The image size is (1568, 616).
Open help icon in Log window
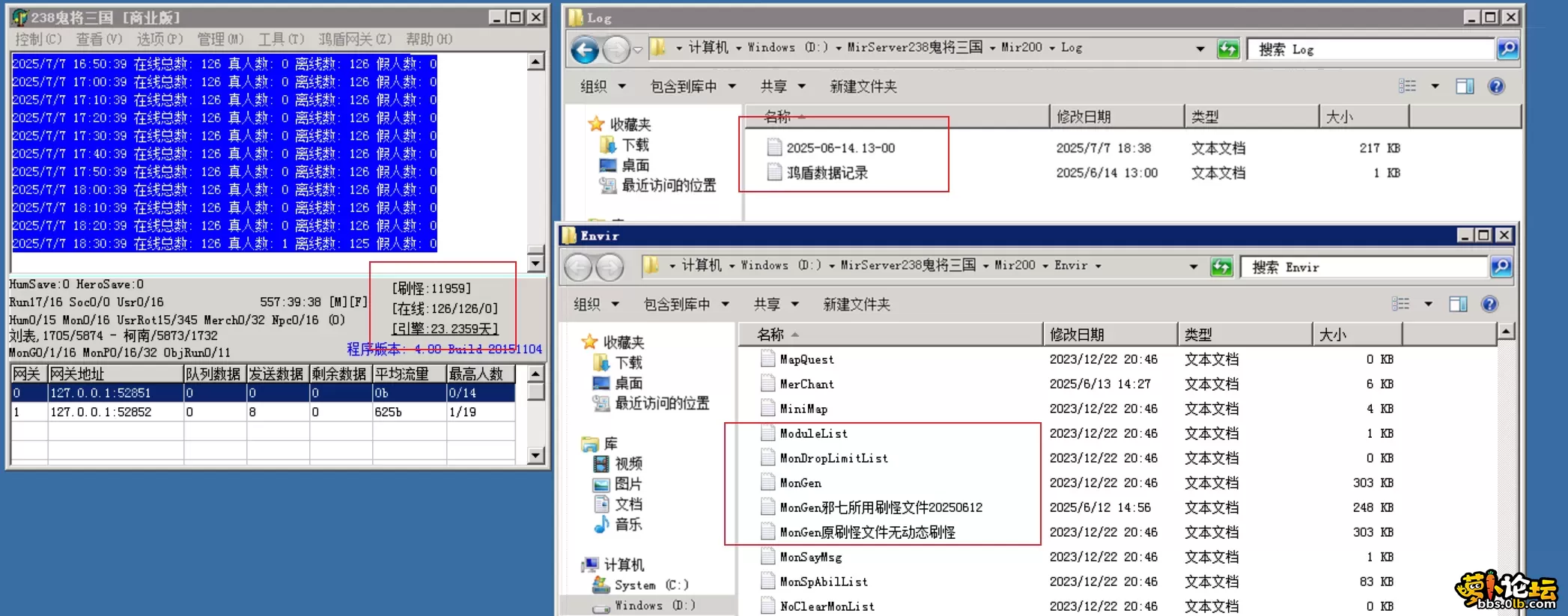1497,86
